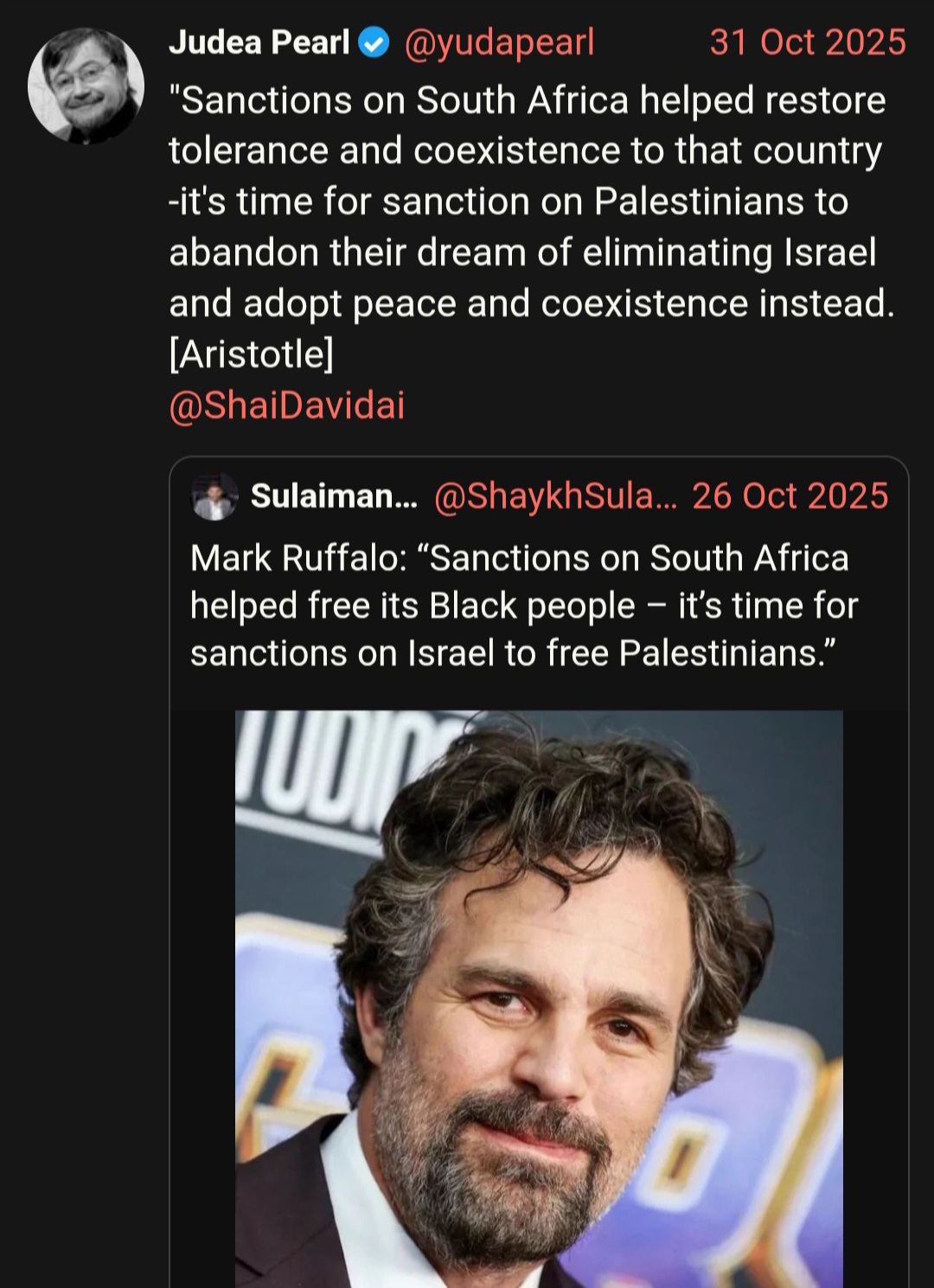
Task: Click the main tweet's "Sanctions on South Africa" opening line
Action: coord(528,100)
